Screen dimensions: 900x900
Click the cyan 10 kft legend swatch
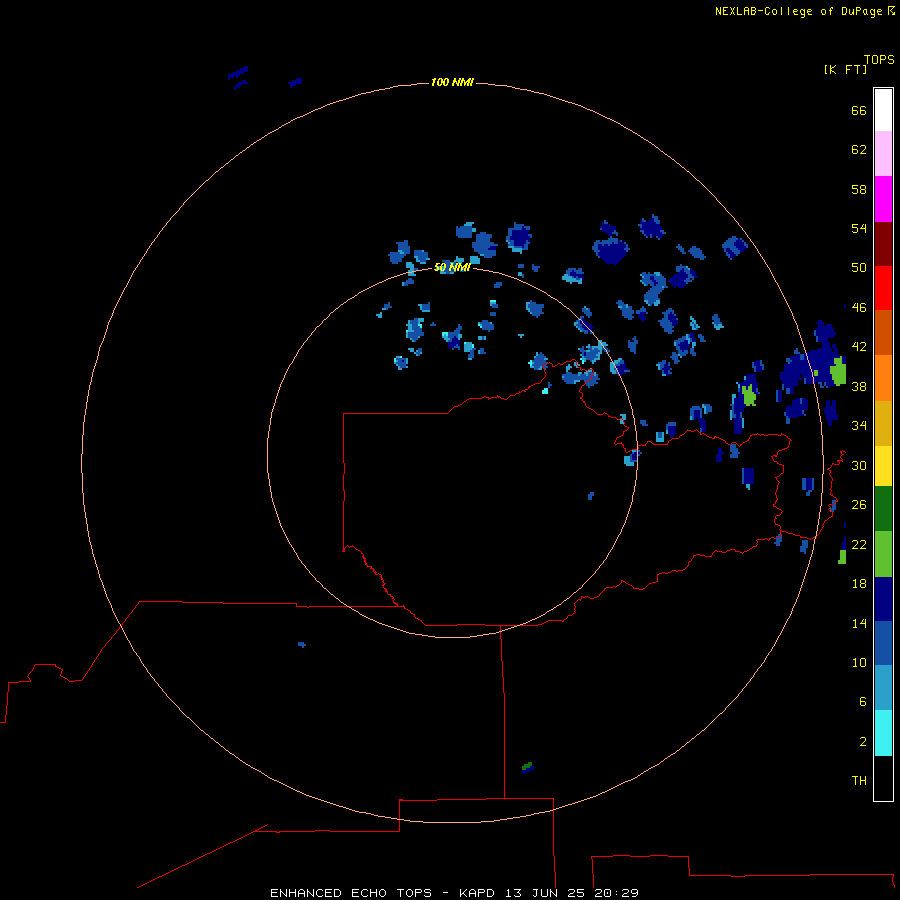click(883, 733)
